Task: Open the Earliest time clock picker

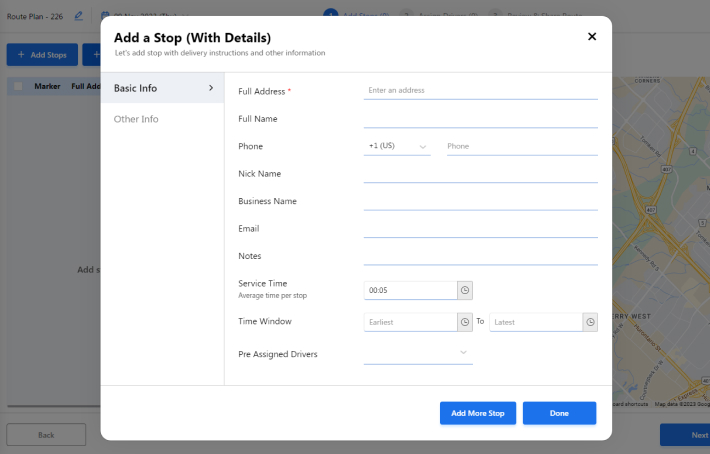Action: pyautogui.click(x=465, y=322)
